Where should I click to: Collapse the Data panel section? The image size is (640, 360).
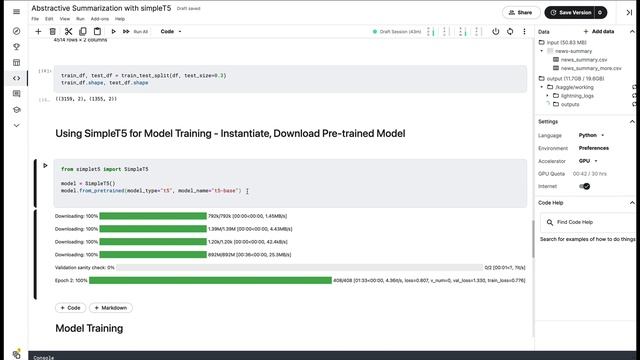pyautogui.click(x=632, y=31)
